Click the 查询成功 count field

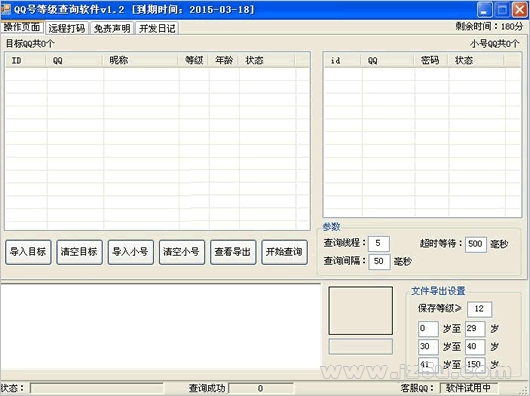pos(261,388)
